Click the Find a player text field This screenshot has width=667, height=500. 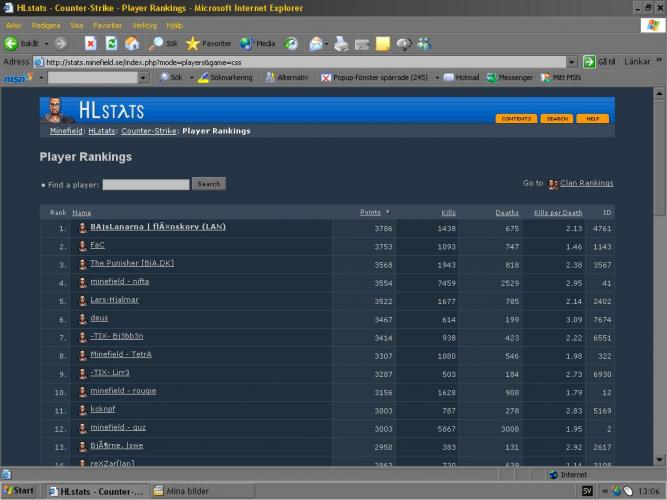pos(145,184)
